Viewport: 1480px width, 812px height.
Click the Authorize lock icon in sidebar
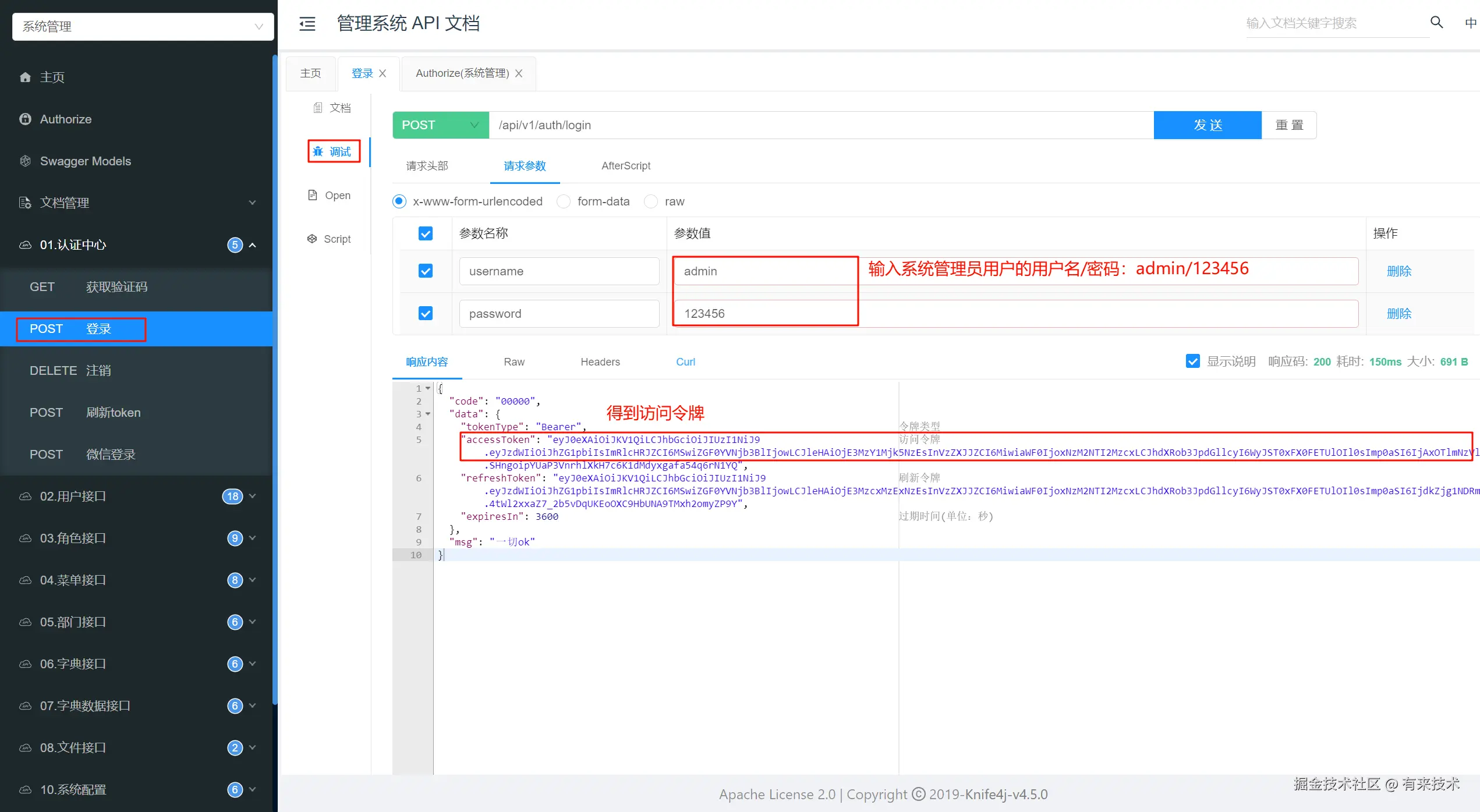pyautogui.click(x=25, y=119)
